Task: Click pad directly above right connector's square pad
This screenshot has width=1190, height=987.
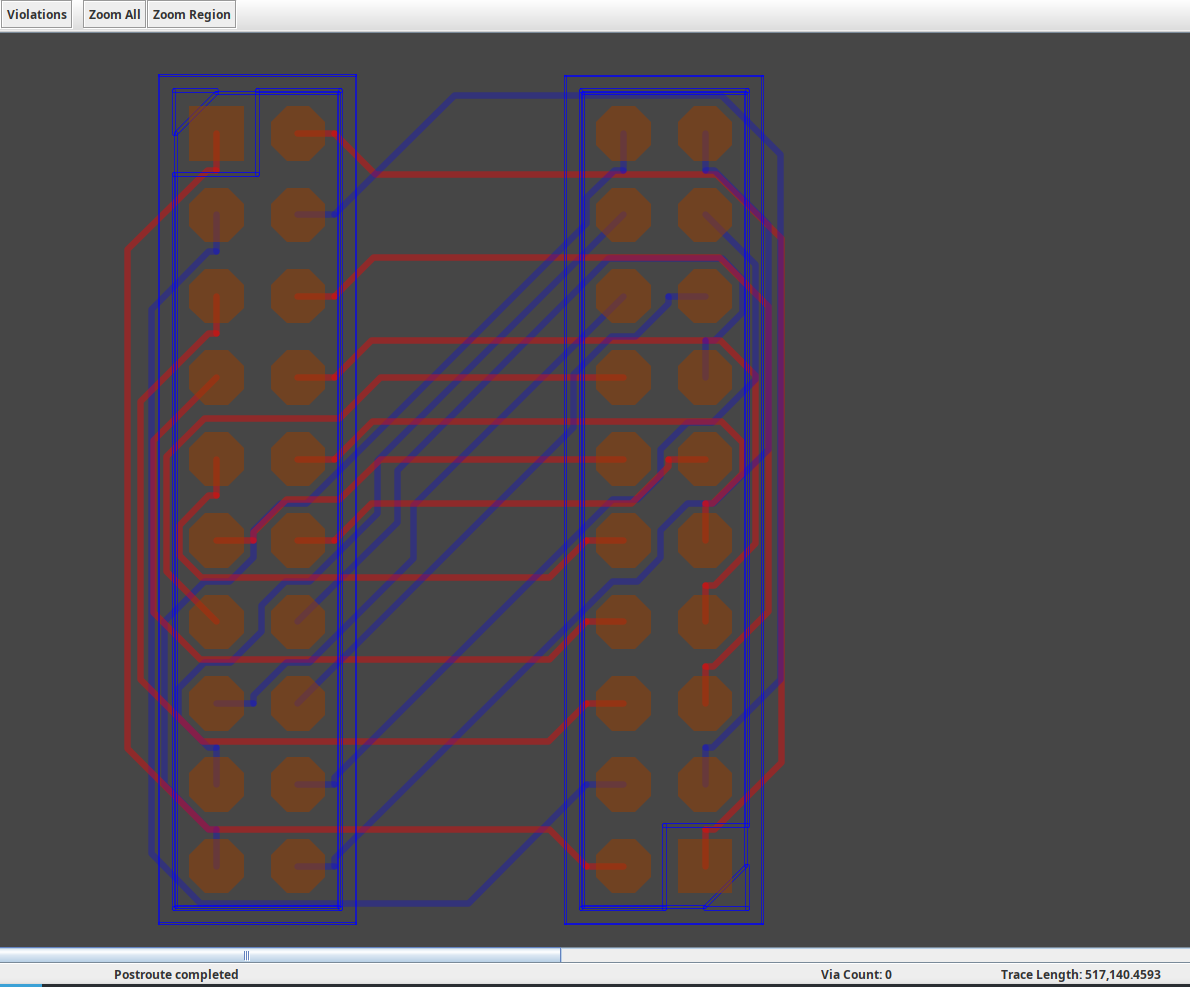Action: click(x=705, y=785)
